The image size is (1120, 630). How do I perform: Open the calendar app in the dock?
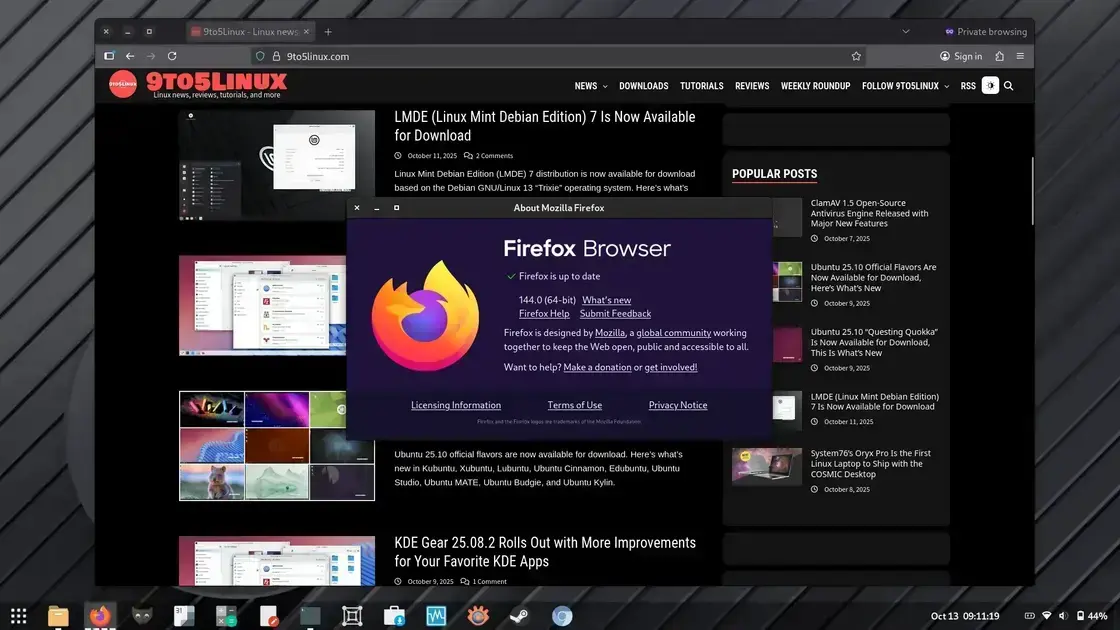184,616
